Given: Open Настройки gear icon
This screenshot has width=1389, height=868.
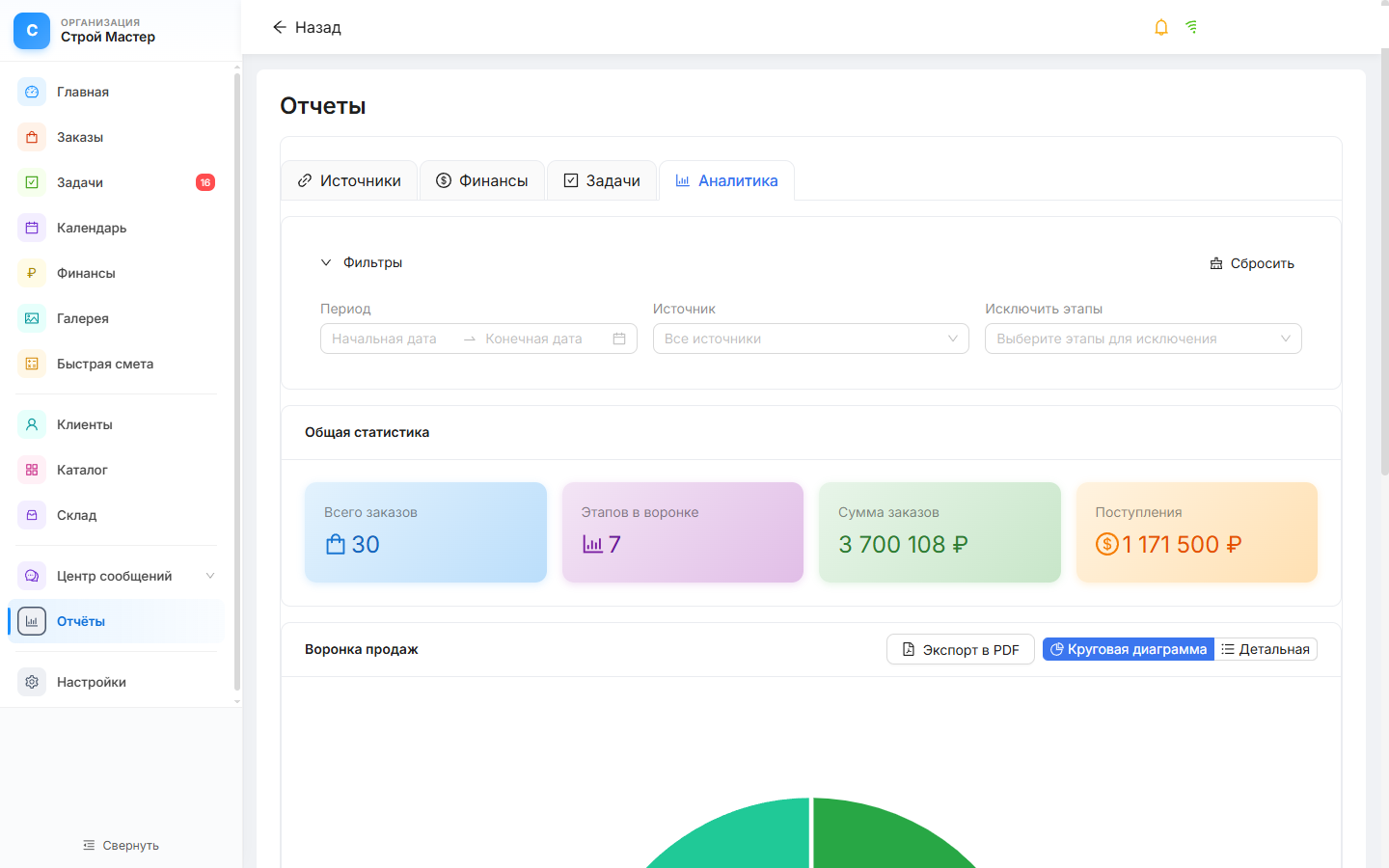Looking at the screenshot, I should click(x=32, y=682).
